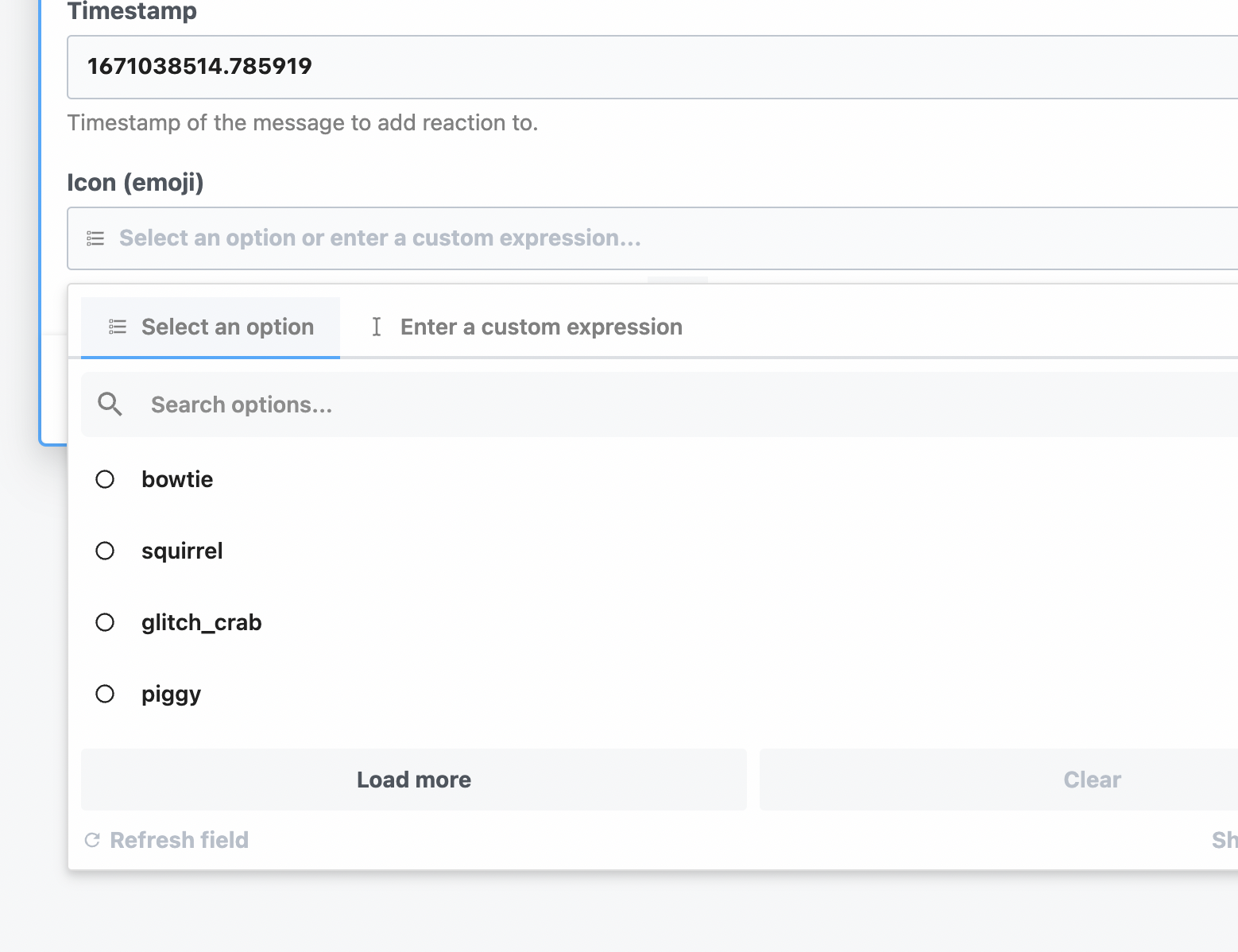Screen dimensions: 1238x952
Task: Click the refresh icon next to Refresh field
Action: pos(93,839)
